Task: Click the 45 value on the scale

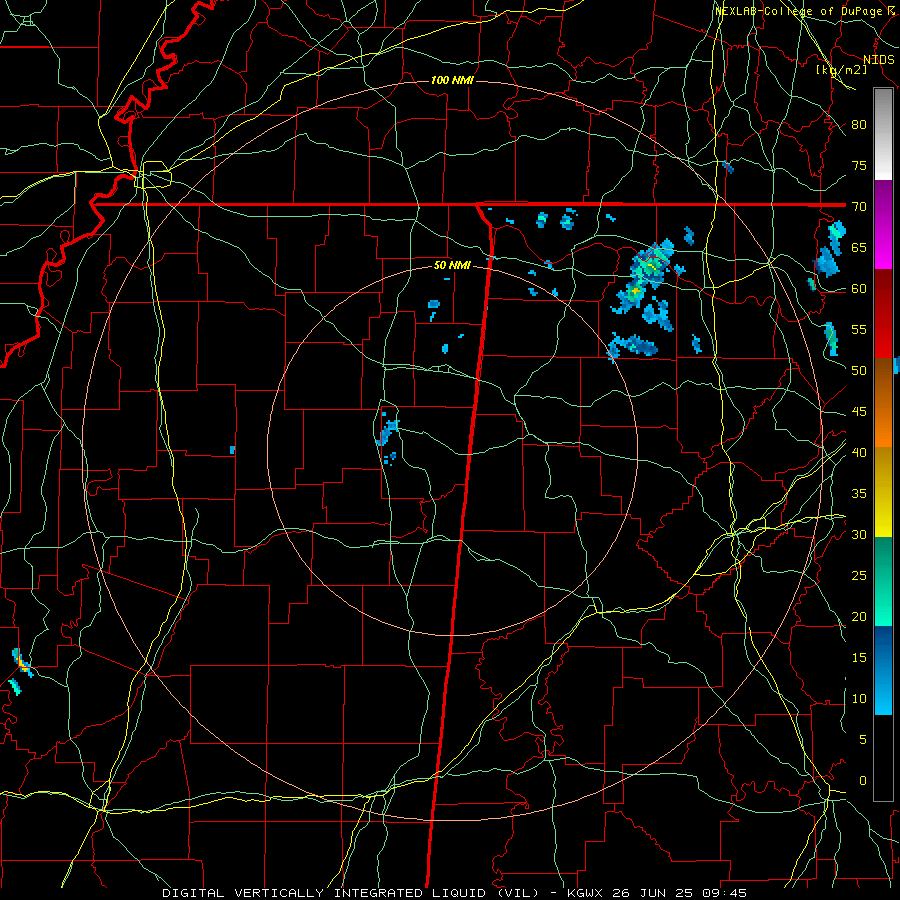Action: [859, 412]
